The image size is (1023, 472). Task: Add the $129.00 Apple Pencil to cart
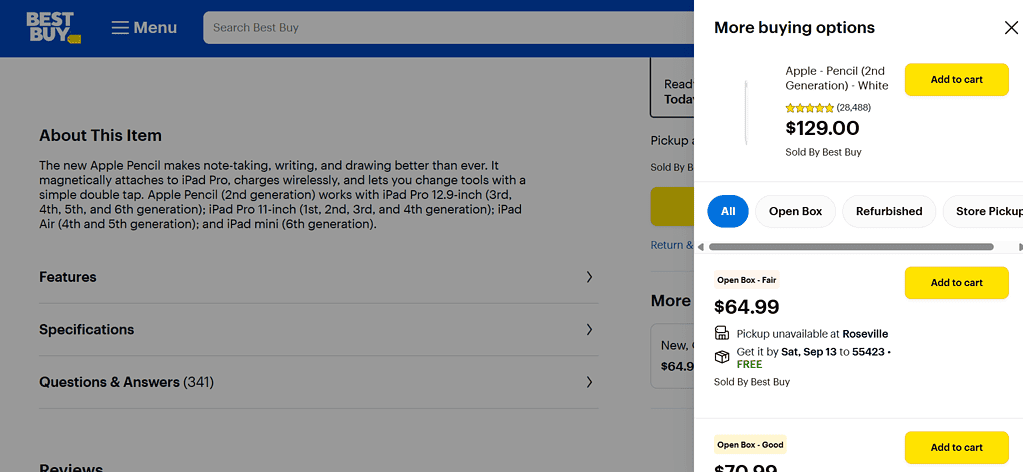tap(956, 80)
